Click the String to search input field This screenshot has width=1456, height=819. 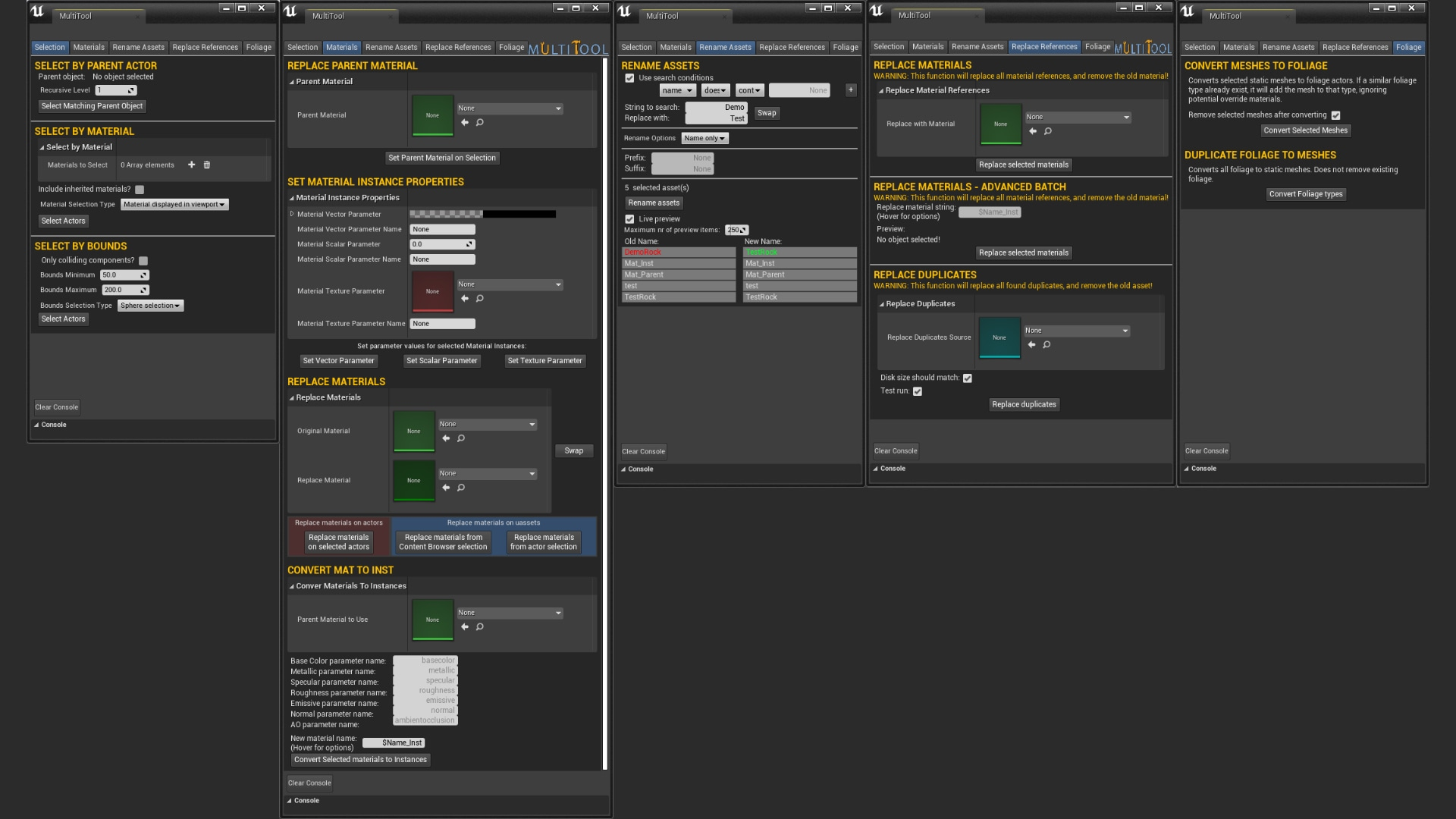point(716,108)
